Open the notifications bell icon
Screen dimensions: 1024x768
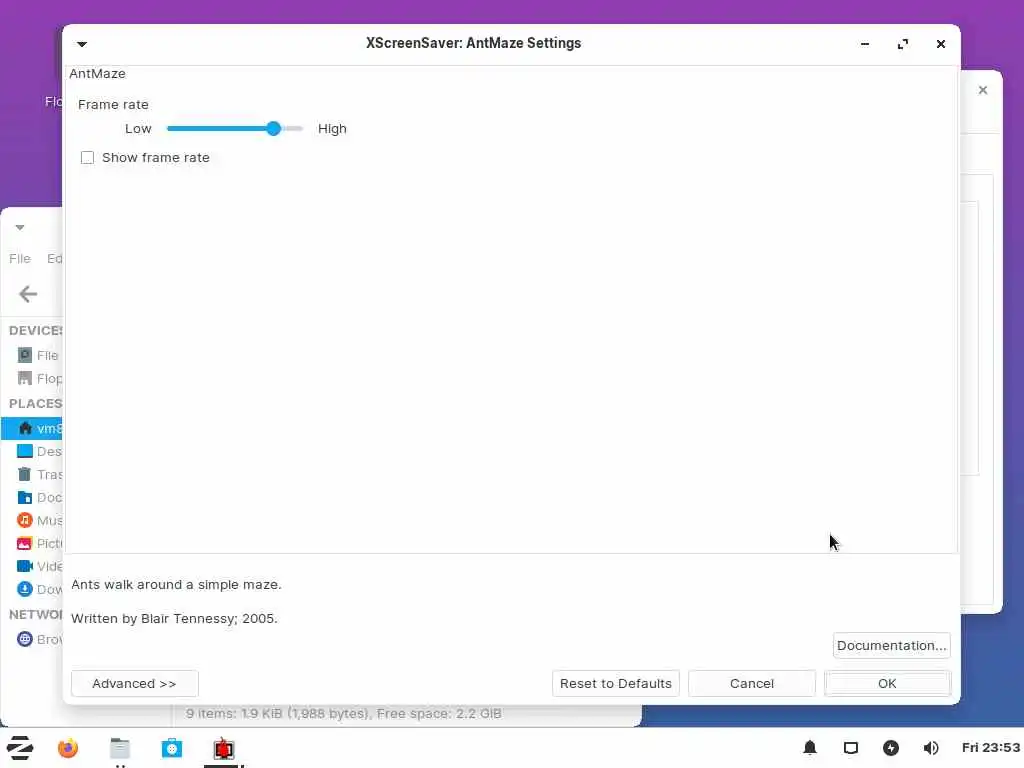(810, 748)
